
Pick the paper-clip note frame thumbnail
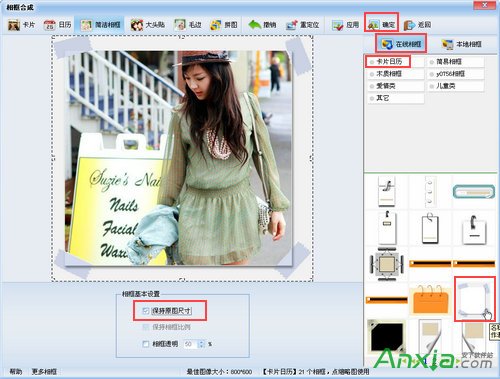387,191
